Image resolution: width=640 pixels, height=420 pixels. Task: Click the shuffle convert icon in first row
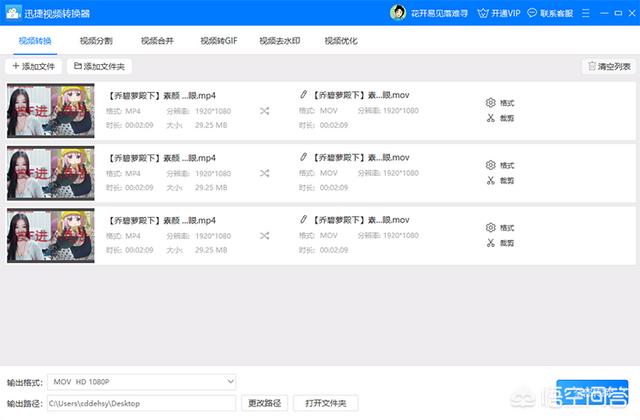[x=264, y=111]
